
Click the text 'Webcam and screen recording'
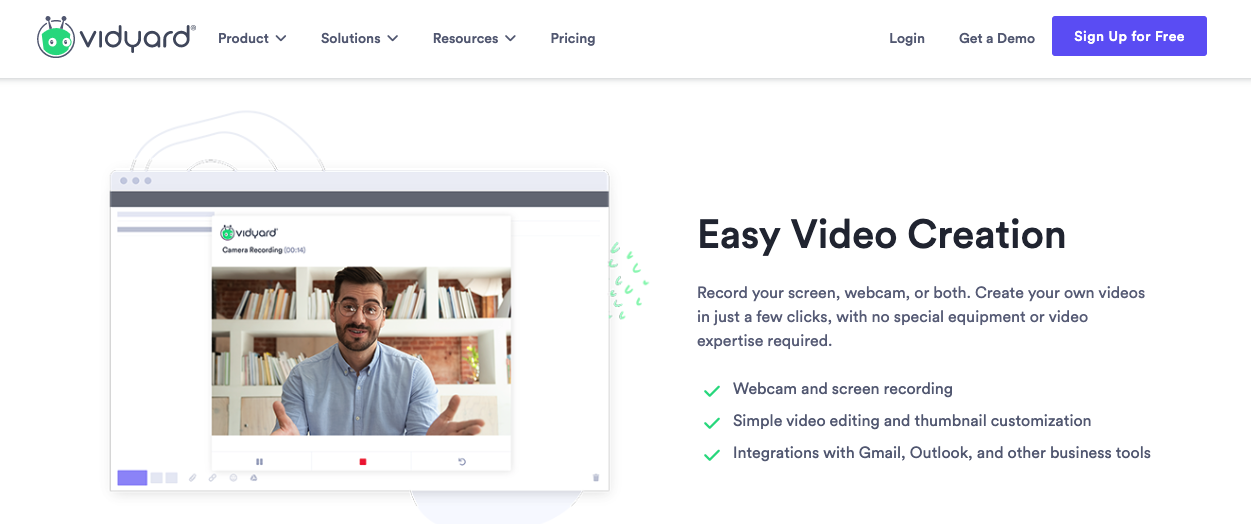click(x=843, y=389)
